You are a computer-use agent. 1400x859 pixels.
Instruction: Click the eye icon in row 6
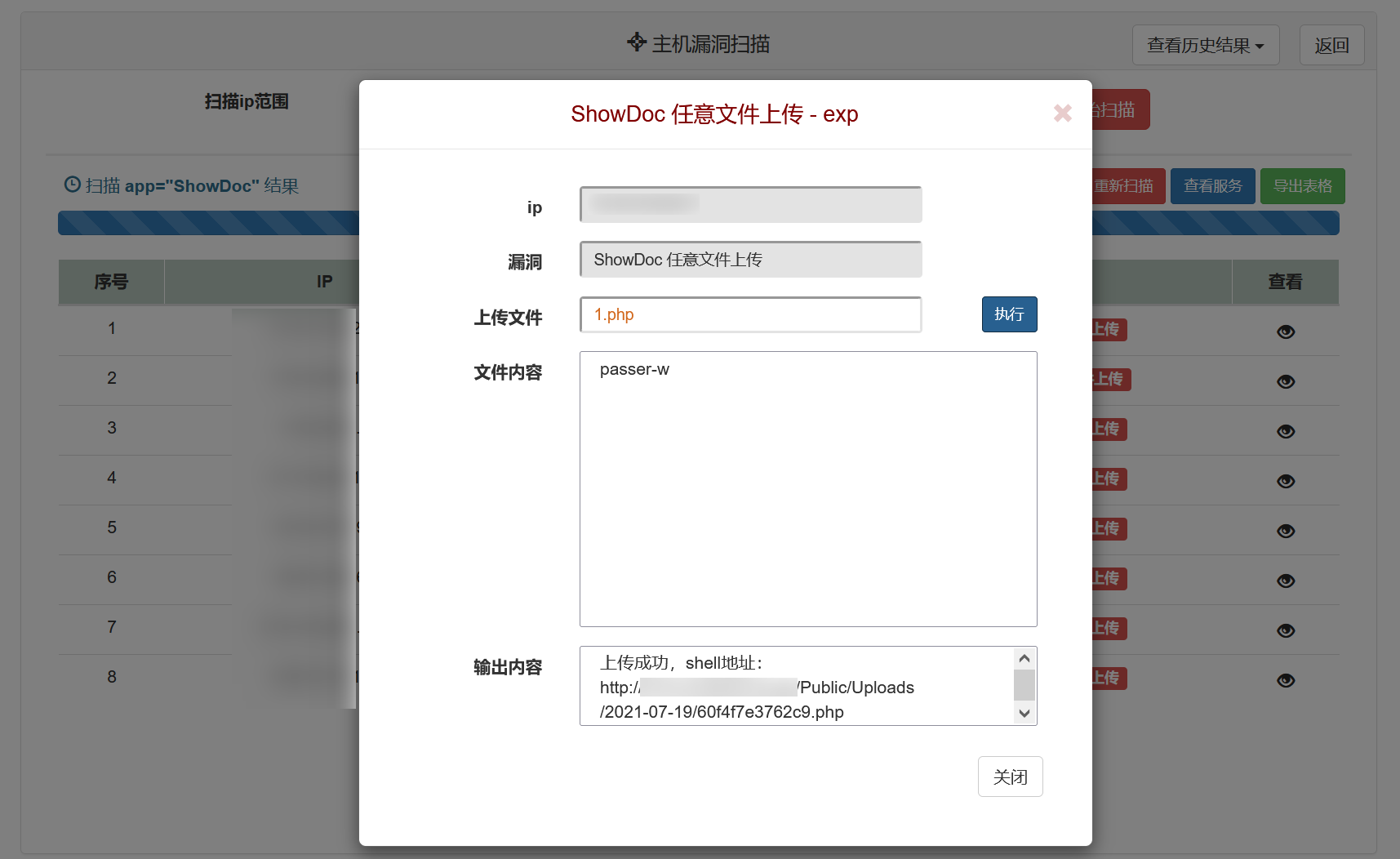point(1286,581)
